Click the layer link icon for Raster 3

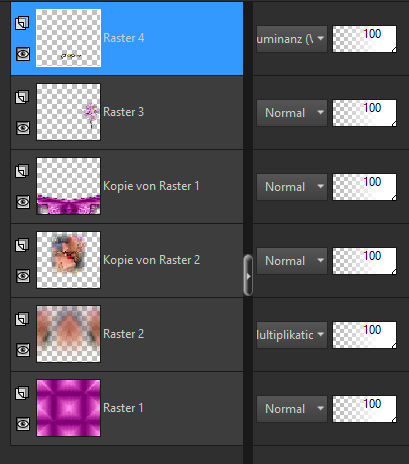22,97
